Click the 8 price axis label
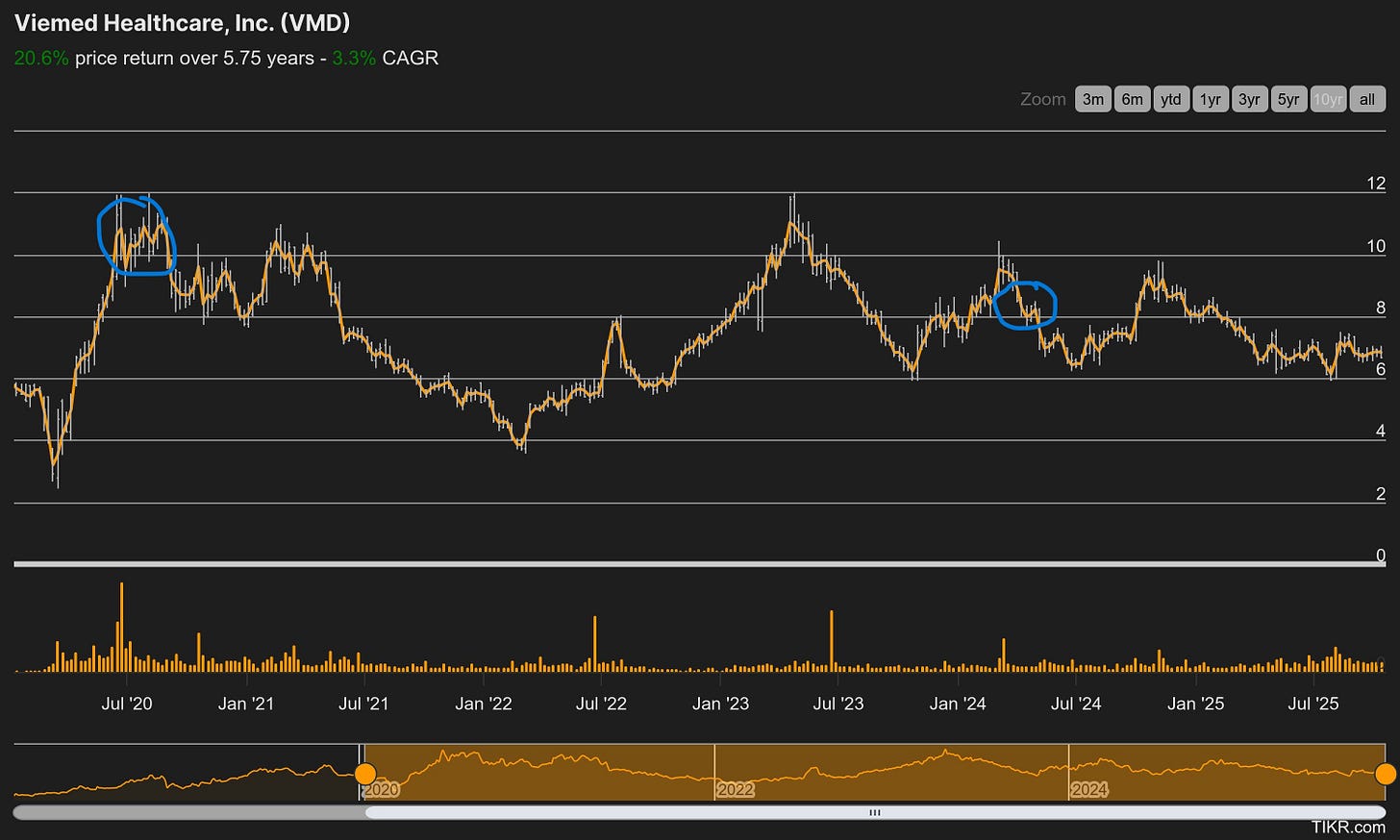 1381,308
